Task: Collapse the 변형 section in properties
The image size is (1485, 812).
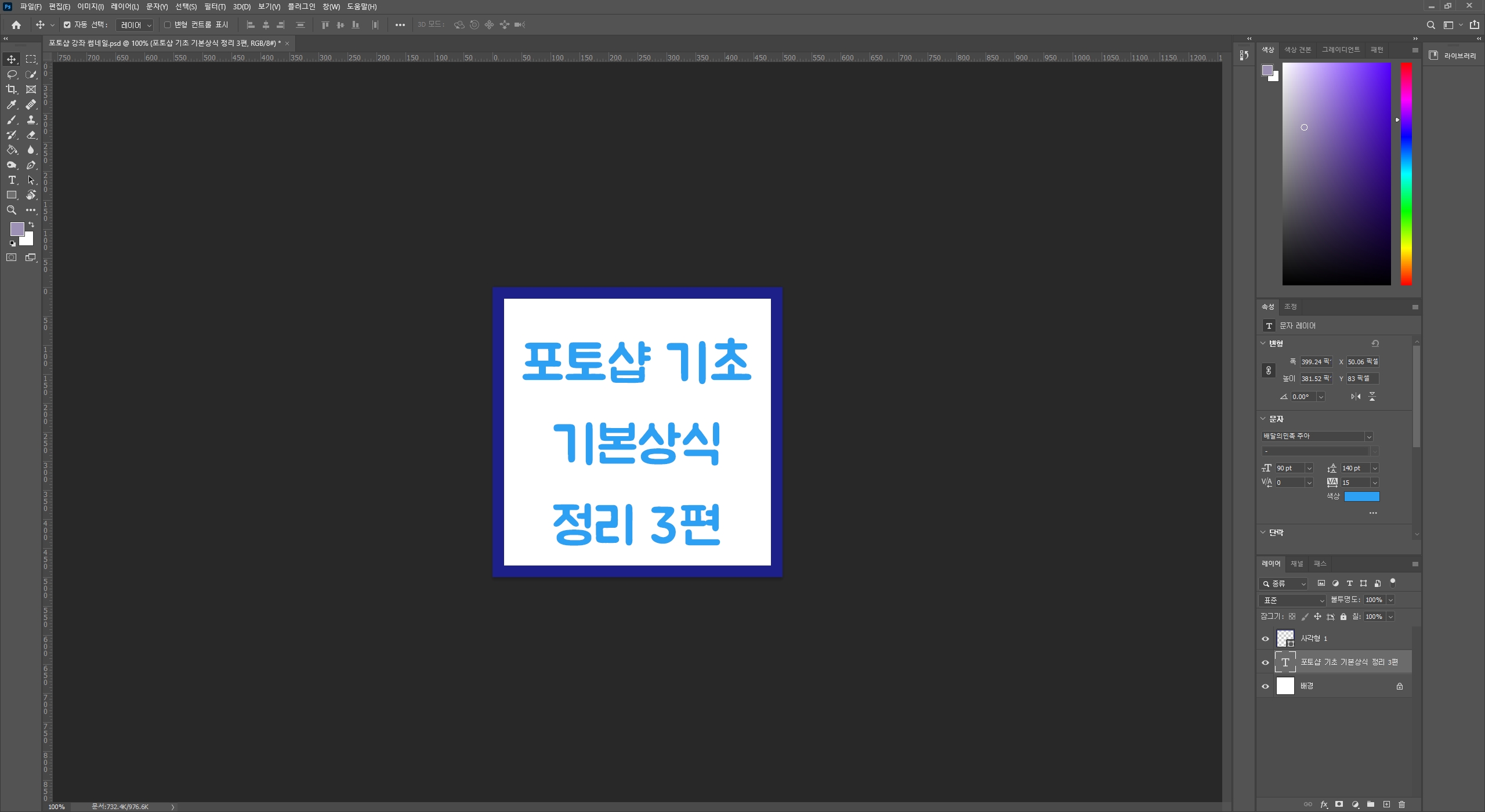Action: point(1263,343)
